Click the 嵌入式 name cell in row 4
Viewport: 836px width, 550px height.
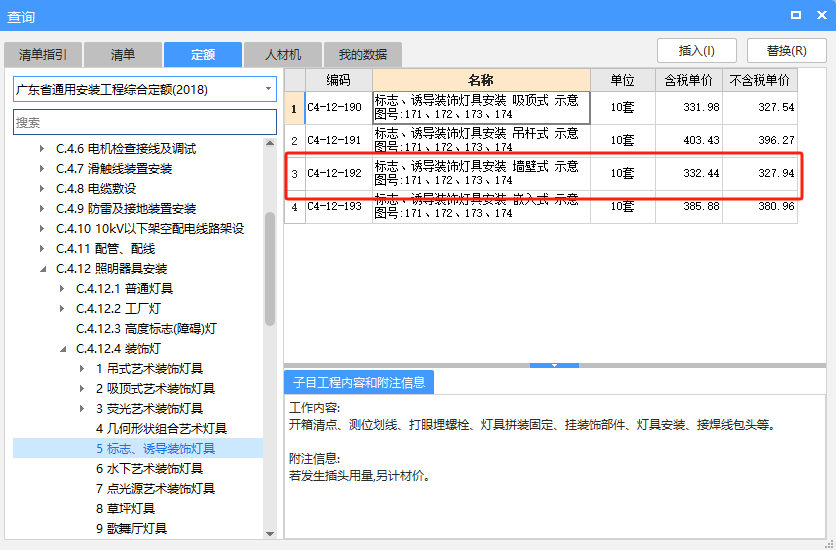coord(481,207)
